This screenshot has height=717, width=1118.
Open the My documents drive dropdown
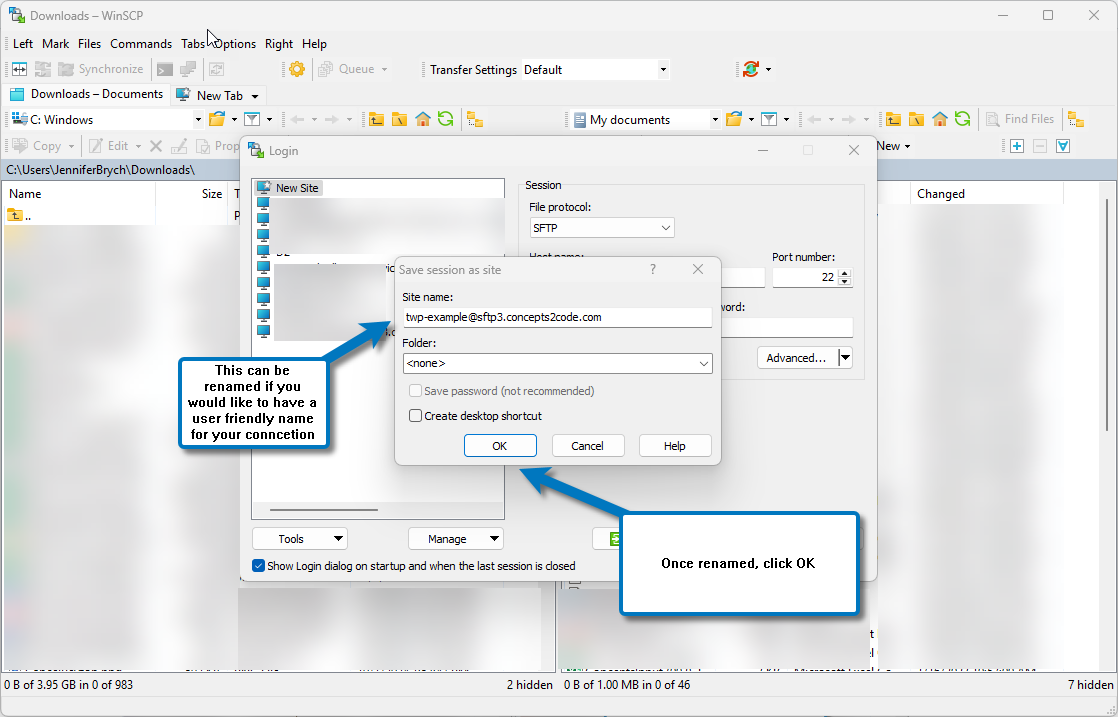click(715, 120)
